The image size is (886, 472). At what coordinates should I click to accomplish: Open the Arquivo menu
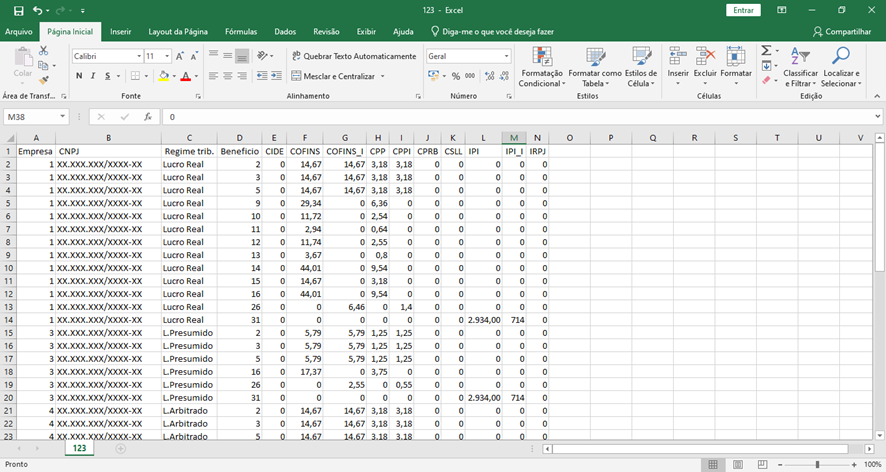(x=19, y=32)
